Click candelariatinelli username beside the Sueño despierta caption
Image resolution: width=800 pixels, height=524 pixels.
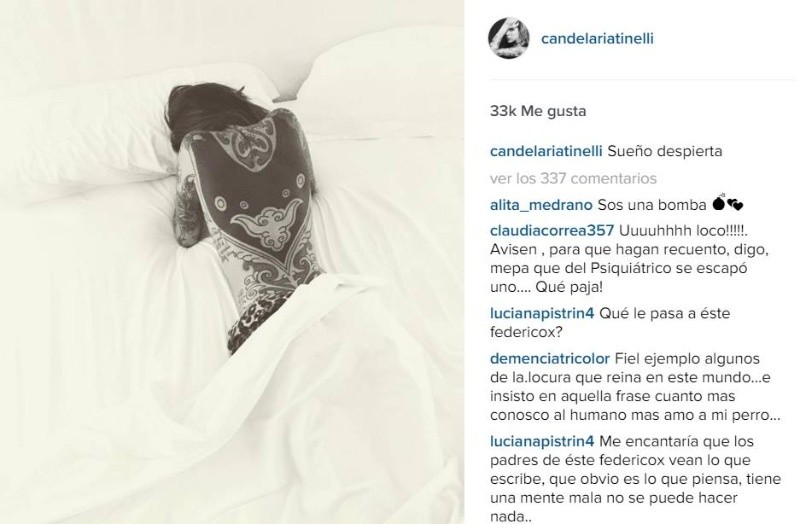(546, 152)
